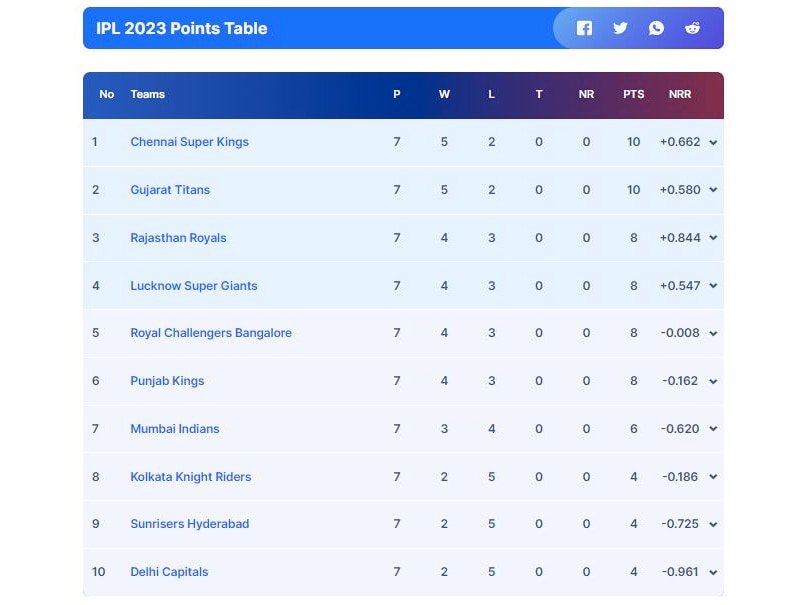The width and height of the screenshot is (806, 605).
Task: Click the Teams column header
Action: click(147, 94)
